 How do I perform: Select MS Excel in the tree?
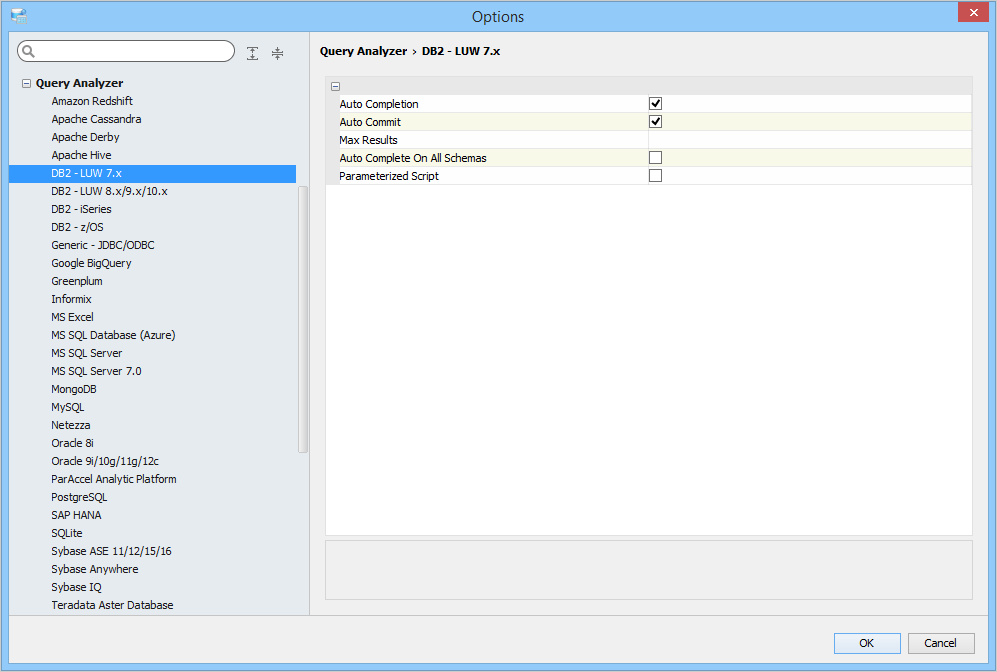click(x=72, y=317)
